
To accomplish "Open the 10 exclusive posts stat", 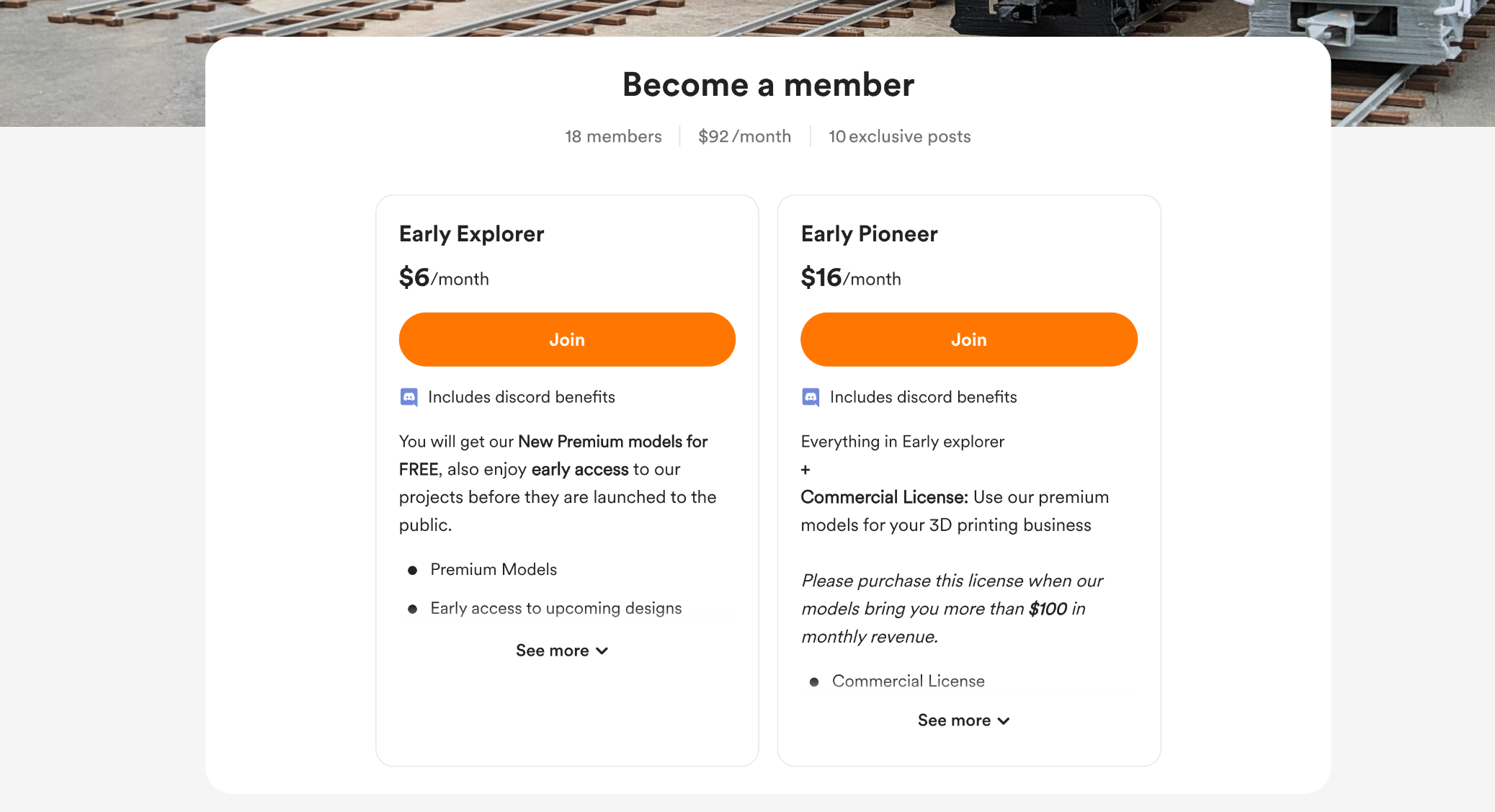I will tap(899, 136).
